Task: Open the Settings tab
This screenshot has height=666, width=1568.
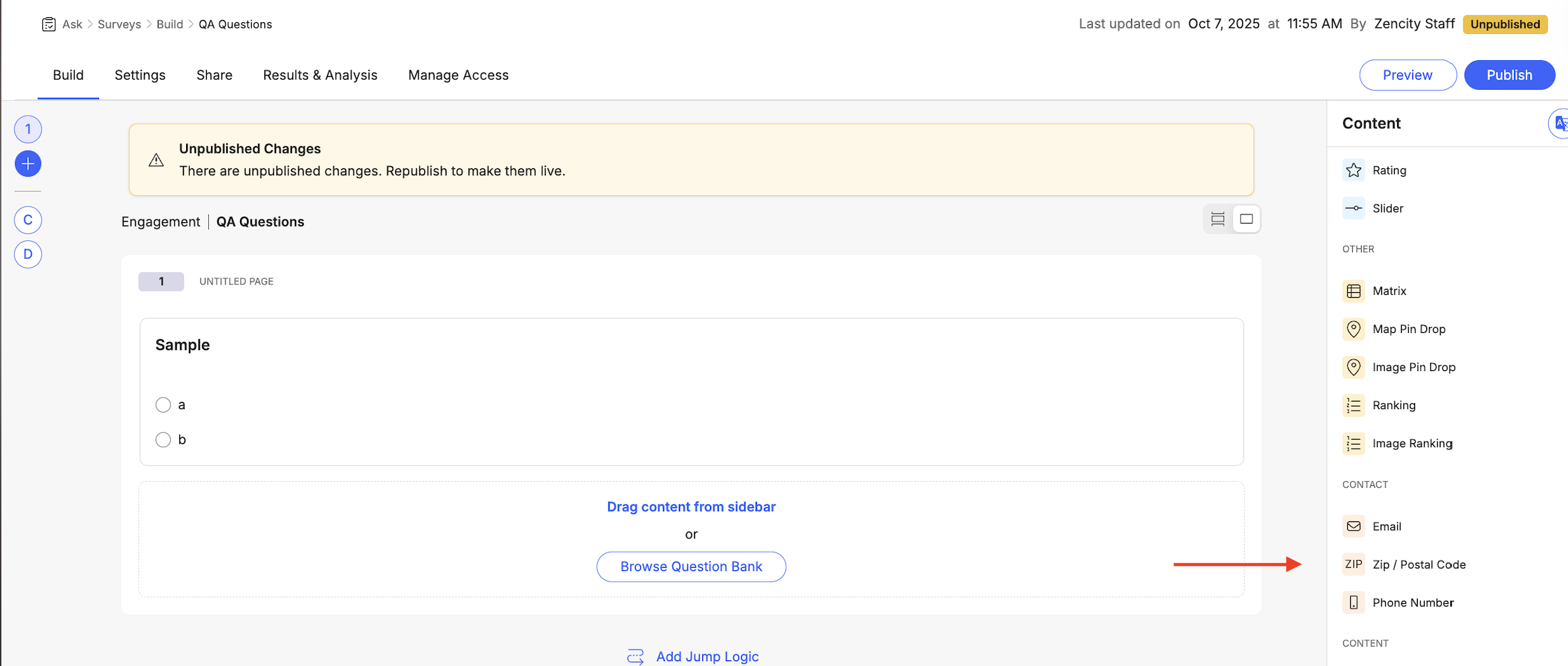Action: click(140, 75)
